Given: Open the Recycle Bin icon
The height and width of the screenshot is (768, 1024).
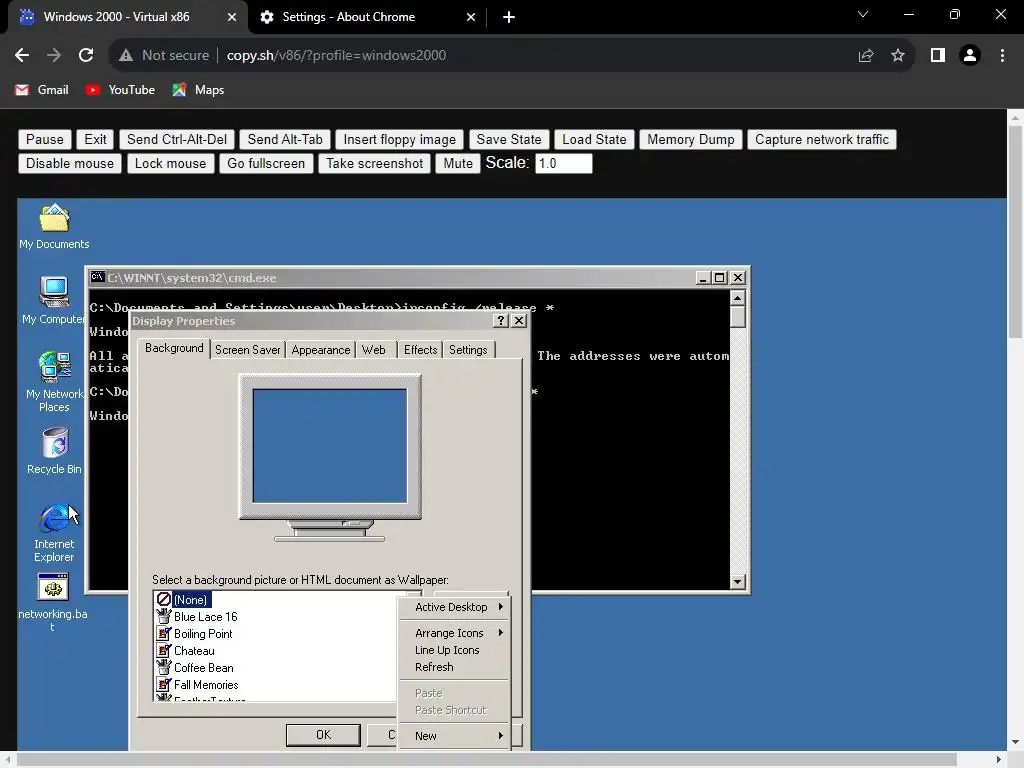Looking at the screenshot, I should pyautogui.click(x=54, y=451).
